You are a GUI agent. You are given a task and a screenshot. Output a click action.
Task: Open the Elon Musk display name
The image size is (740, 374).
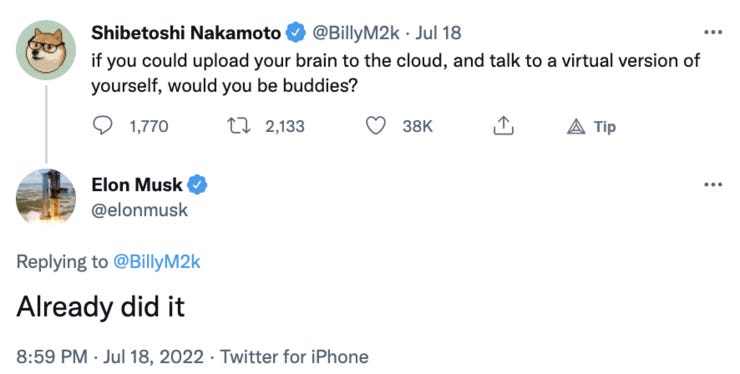pyautogui.click(x=137, y=185)
